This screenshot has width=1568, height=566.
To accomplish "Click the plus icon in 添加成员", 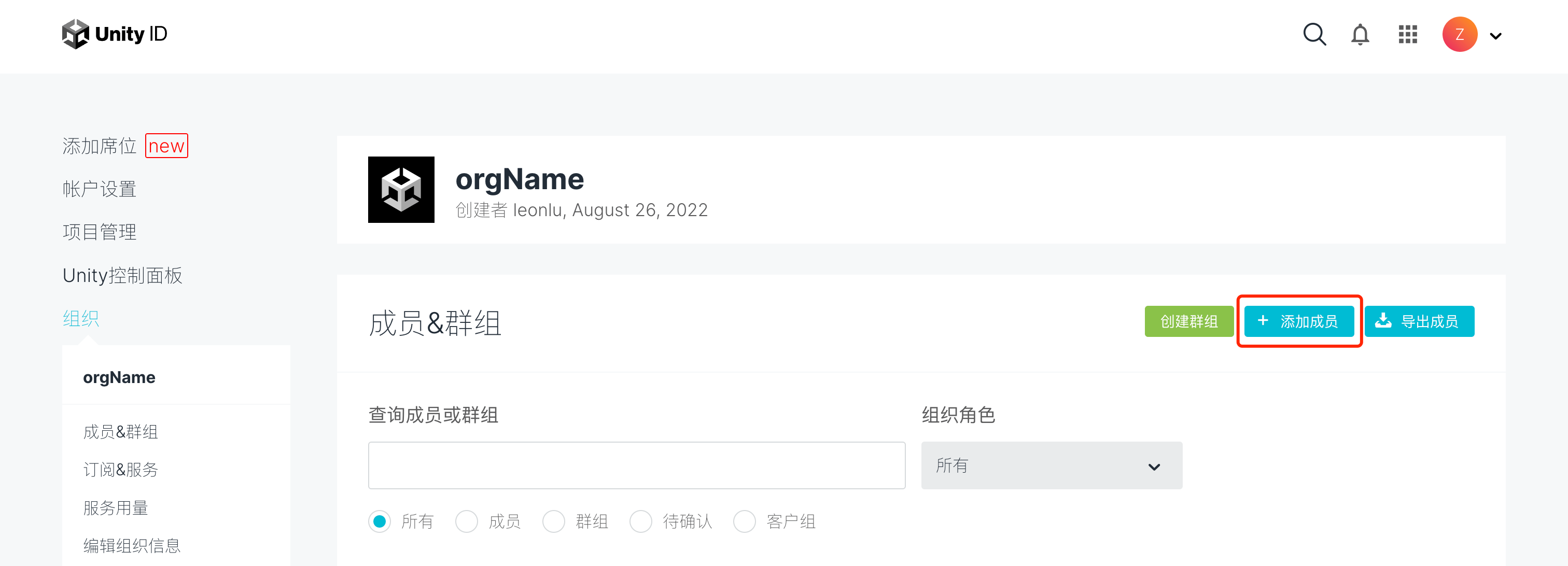I will (1263, 321).
